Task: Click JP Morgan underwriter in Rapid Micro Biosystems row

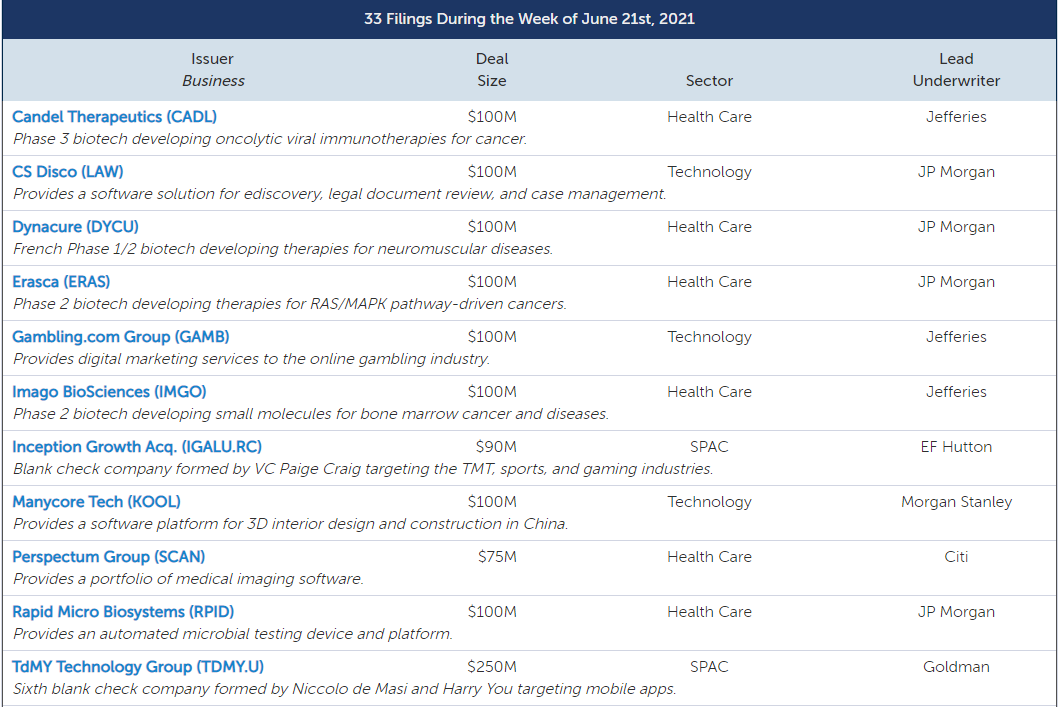Action: click(x=956, y=612)
